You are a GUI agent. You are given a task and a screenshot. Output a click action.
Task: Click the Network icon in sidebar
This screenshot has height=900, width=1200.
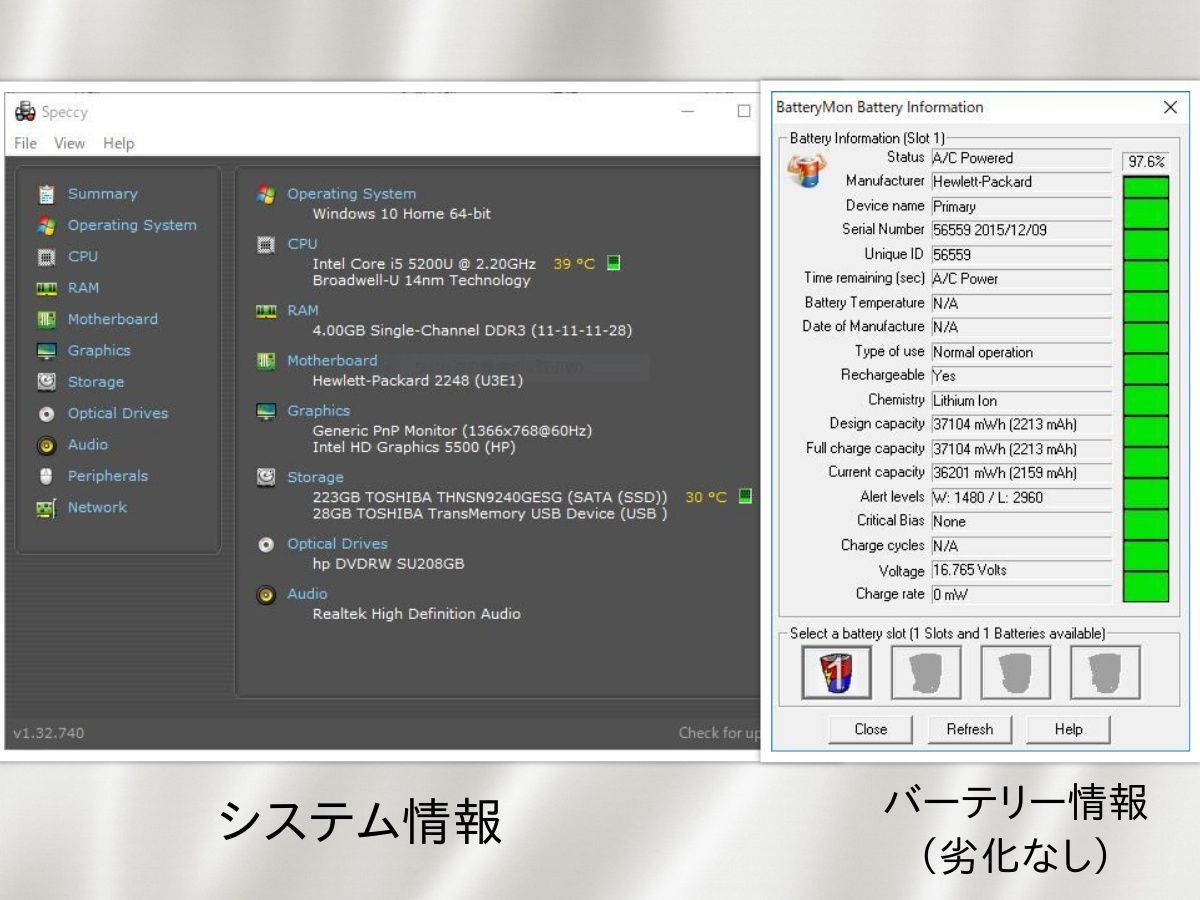point(46,508)
